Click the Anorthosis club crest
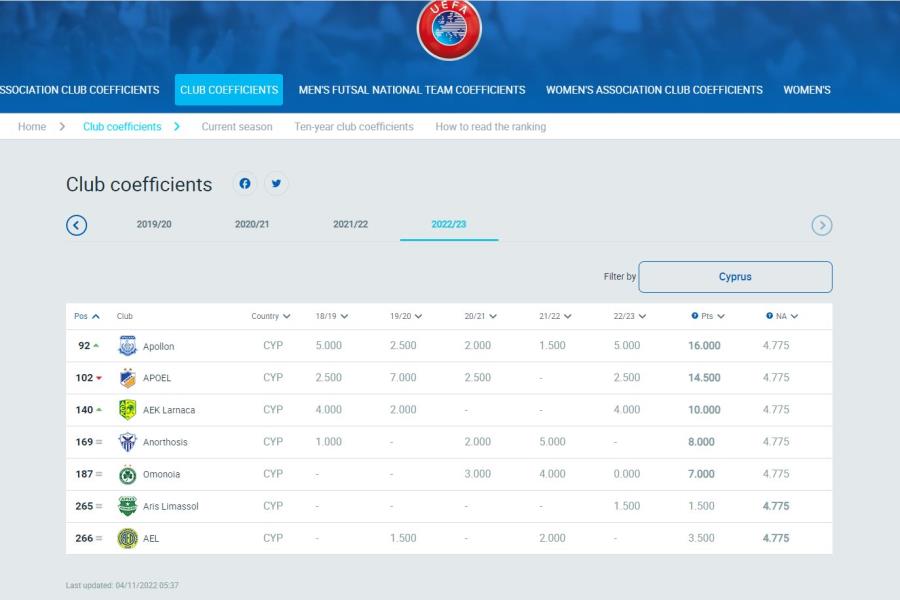Viewport: 900px width, 600px height. click(127, 442)
